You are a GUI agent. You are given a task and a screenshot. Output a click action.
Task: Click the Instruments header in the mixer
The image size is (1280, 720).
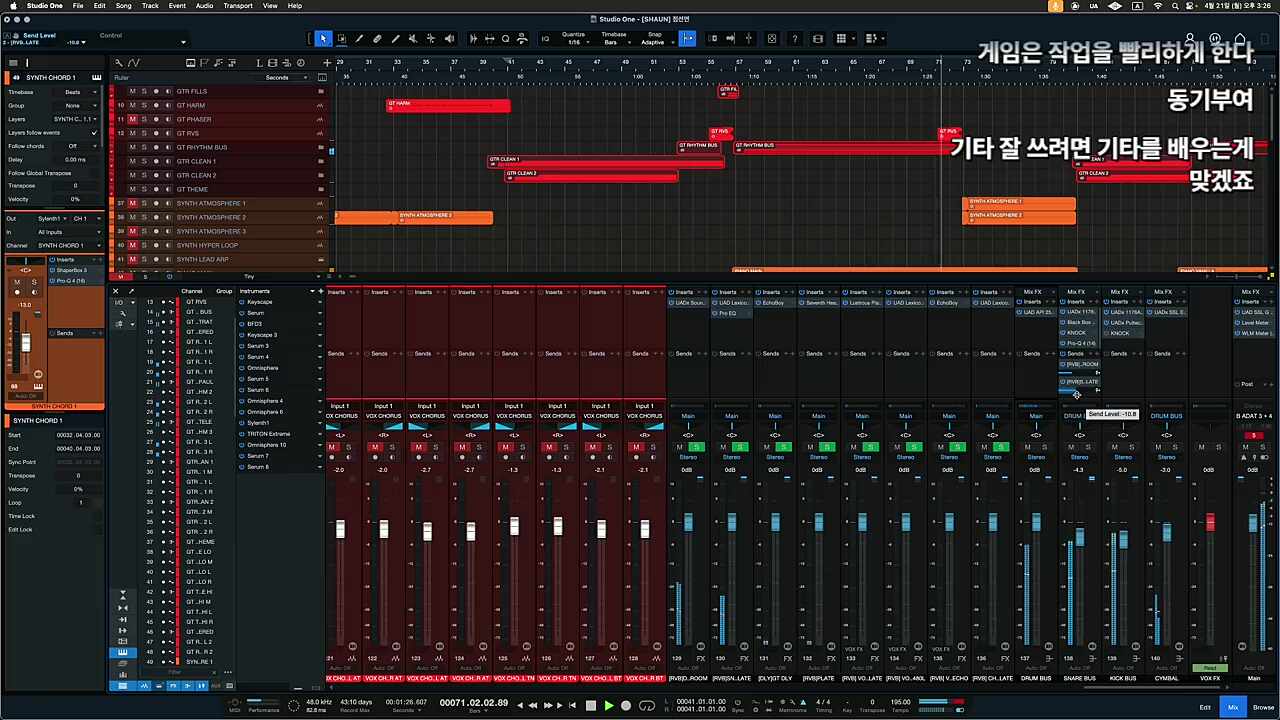point(255,291)
